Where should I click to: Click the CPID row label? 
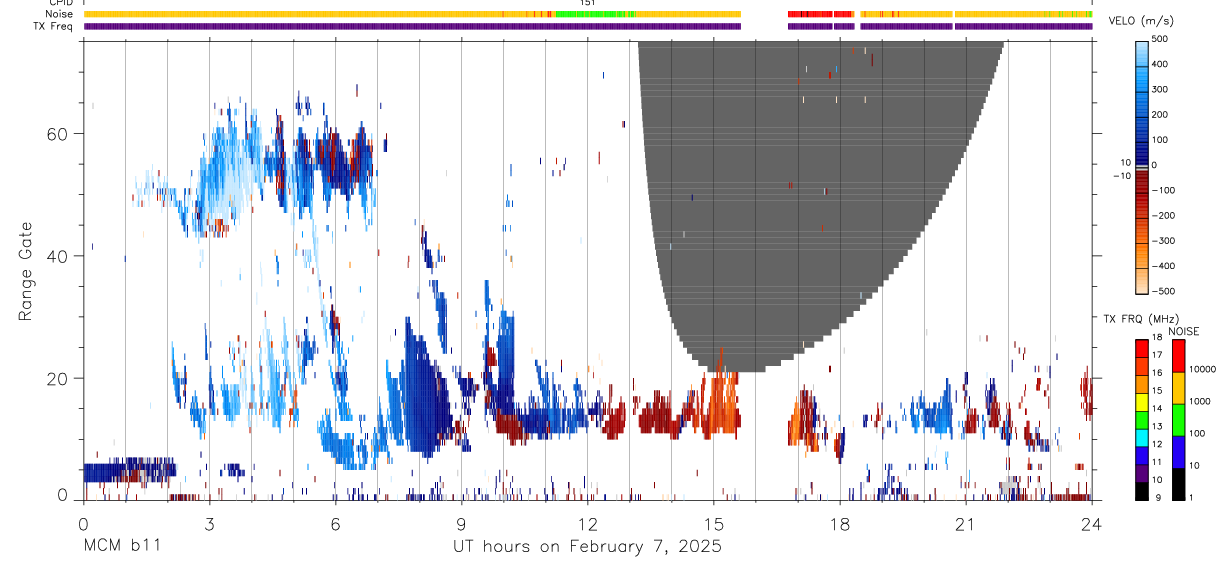(x=59, y=3)
